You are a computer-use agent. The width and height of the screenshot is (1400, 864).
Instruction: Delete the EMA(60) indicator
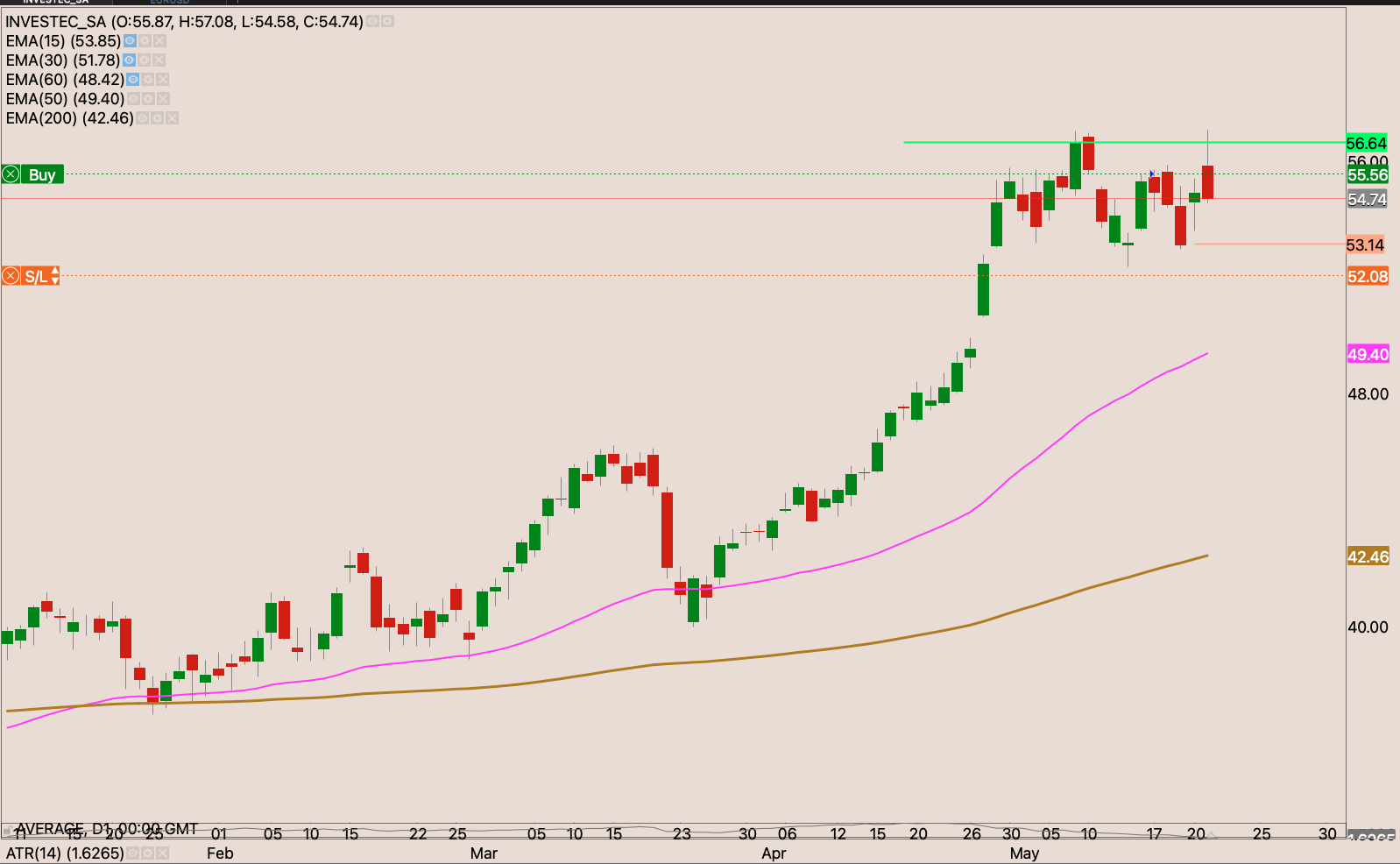click(x=163, y=80)
